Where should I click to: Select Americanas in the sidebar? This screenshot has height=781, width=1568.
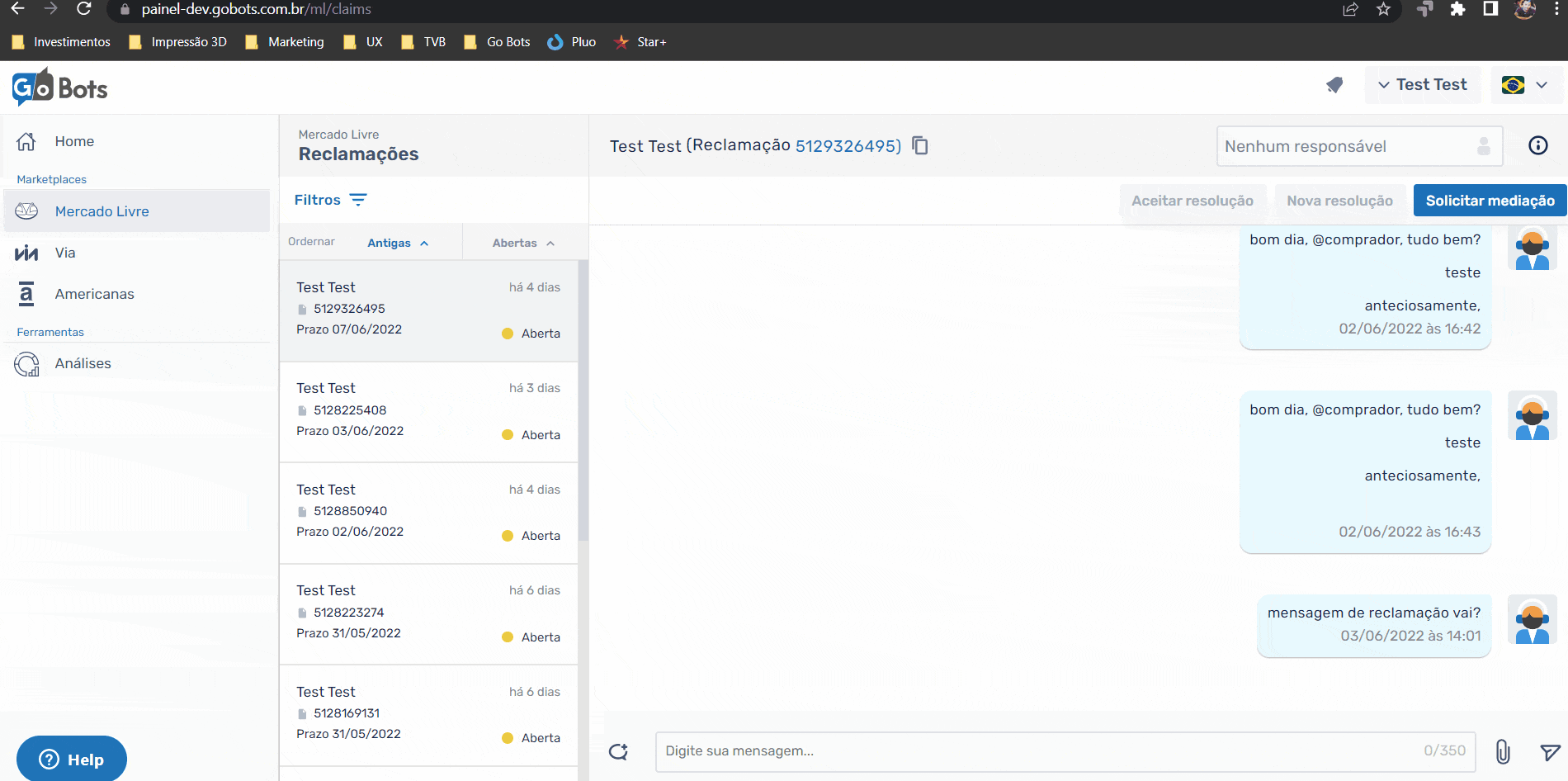pos(137,294)
